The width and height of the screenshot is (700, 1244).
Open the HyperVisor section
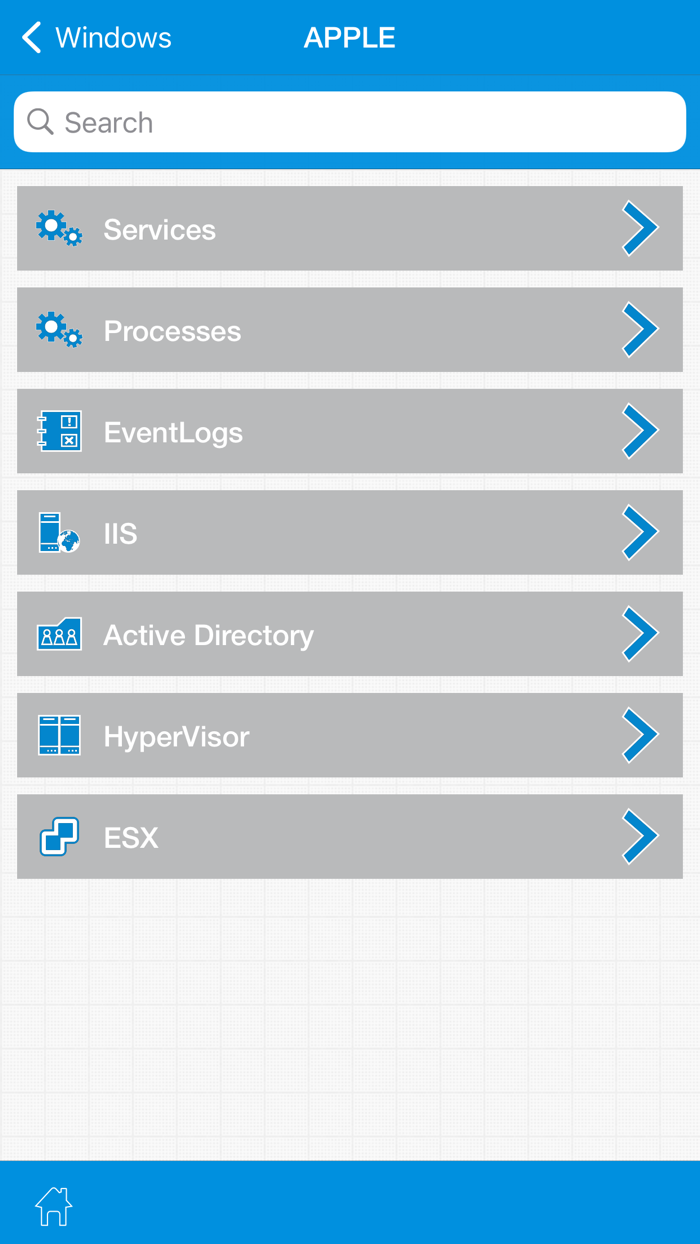pyautogui.click(x=350, y=735)
